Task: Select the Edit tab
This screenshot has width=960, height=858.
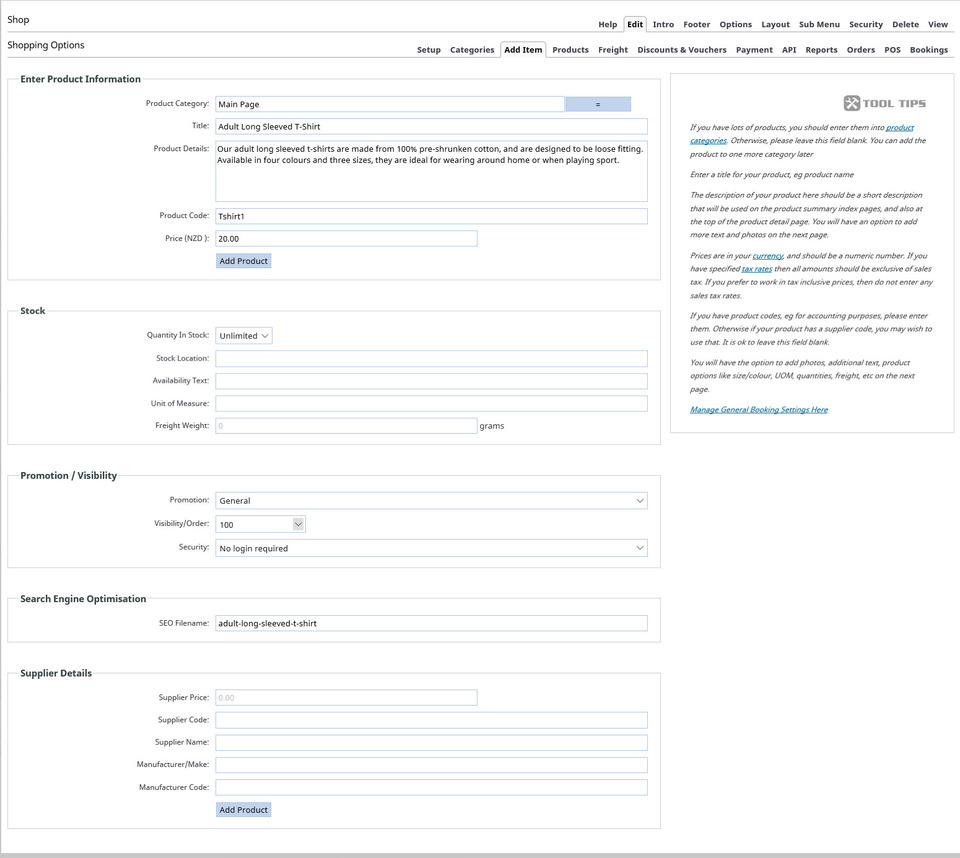Action: 635,24
